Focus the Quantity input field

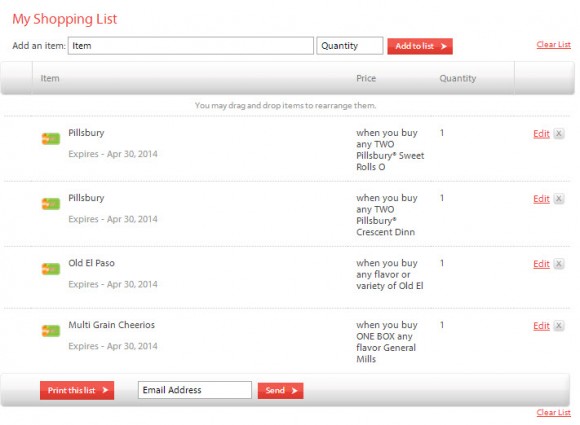pos(350,46)
